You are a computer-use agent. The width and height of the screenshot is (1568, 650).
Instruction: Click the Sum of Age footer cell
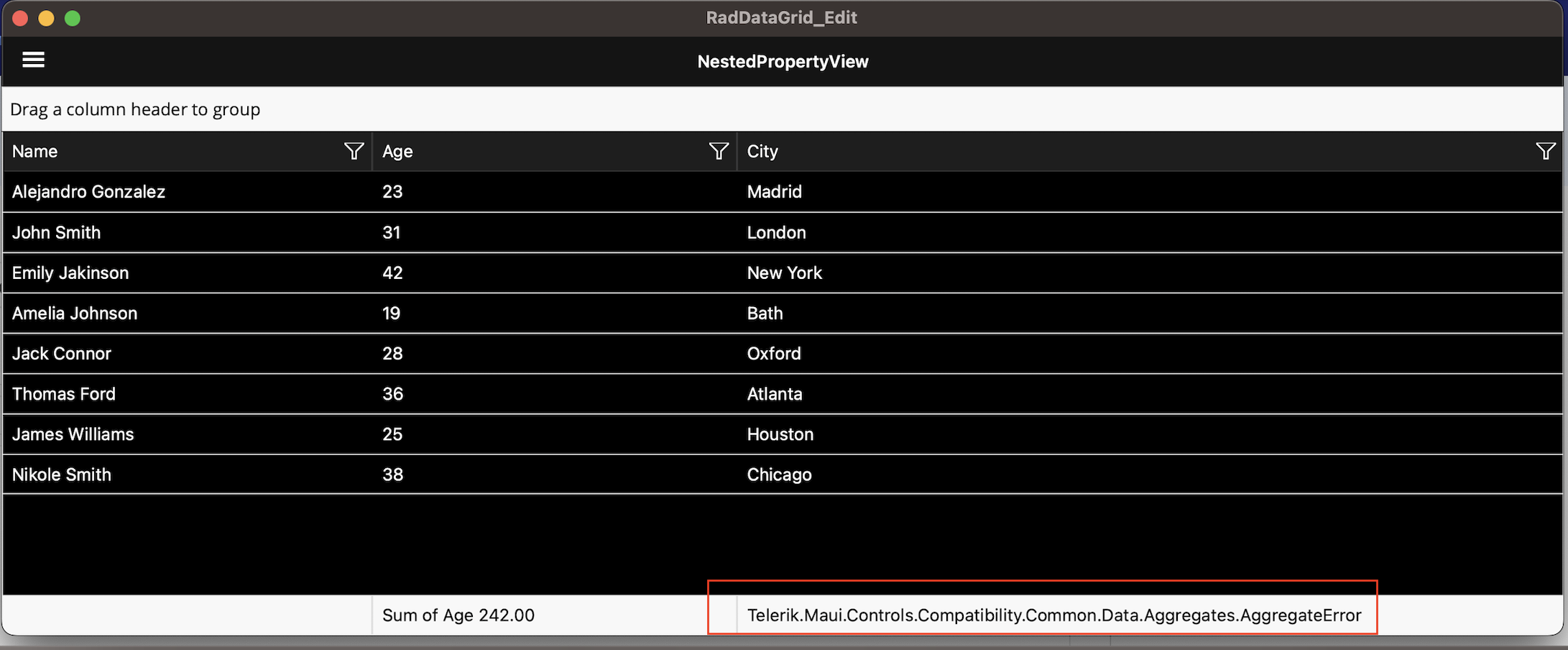point(458,615)
